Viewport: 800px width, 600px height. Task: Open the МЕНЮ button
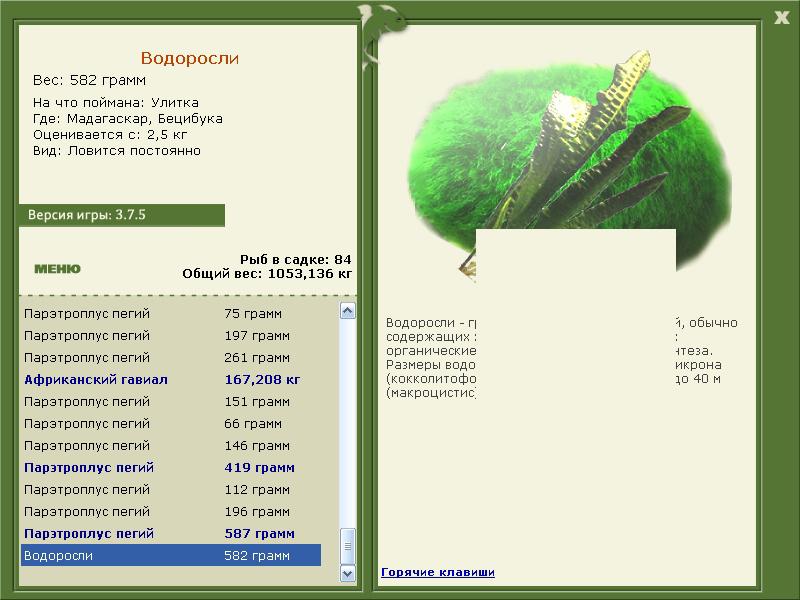[x=57, y=268]
